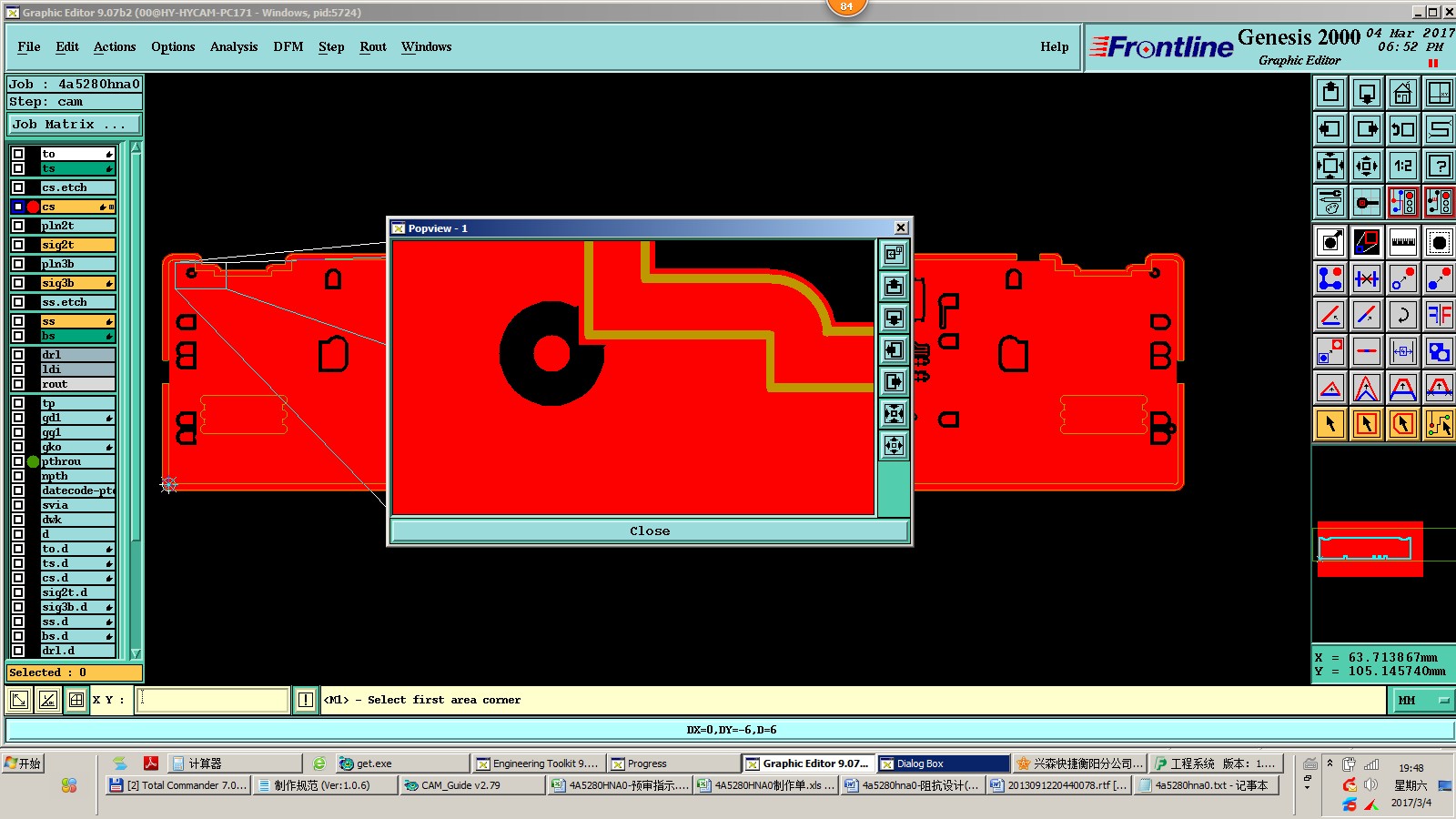Switch to CAM_Guide v2.79 taskbar window
This screenshot has height=819, width=1456.
pyautogui.click(x=472, y=785)
